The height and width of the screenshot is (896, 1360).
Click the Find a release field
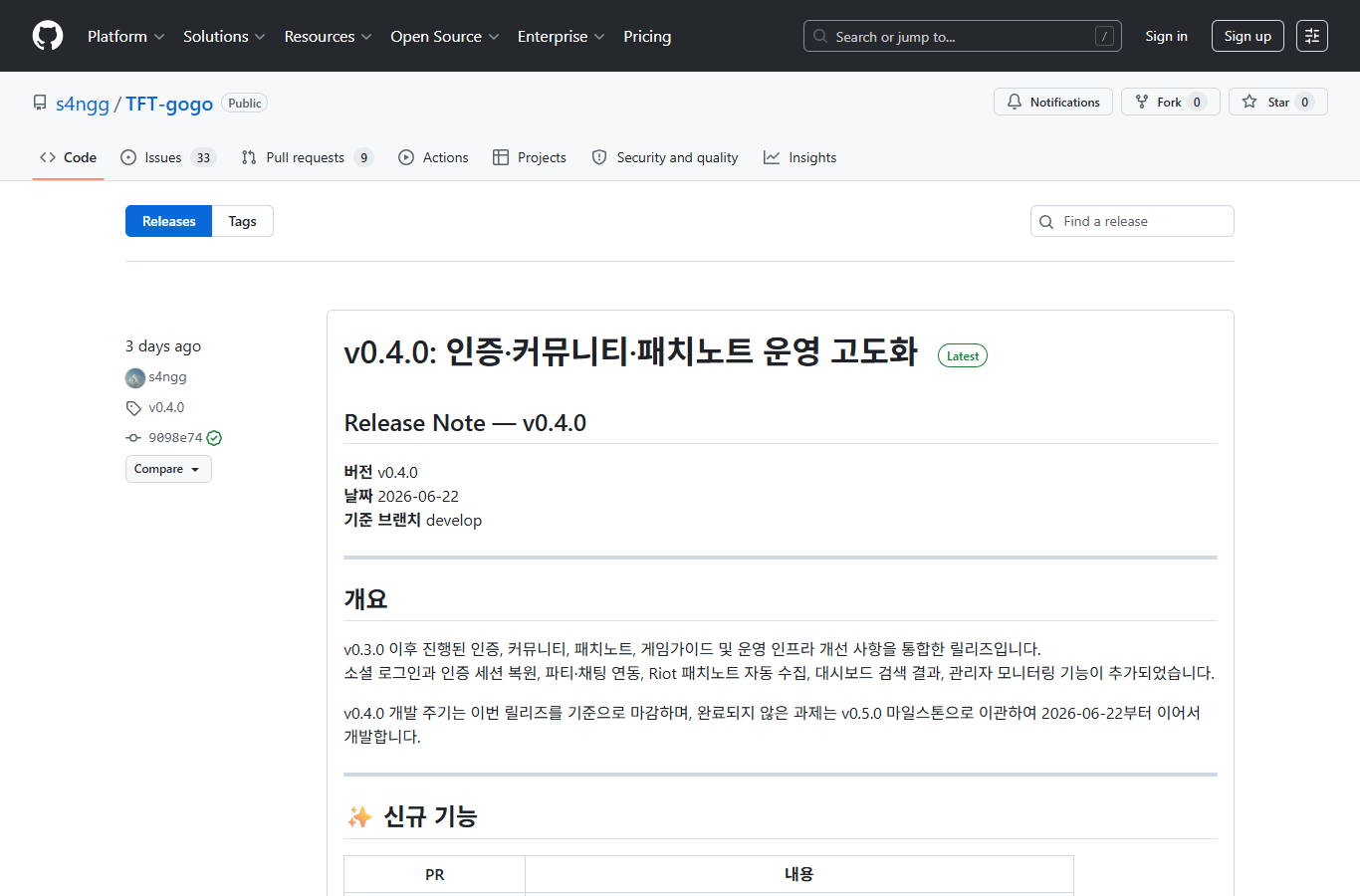(1132, 221)
